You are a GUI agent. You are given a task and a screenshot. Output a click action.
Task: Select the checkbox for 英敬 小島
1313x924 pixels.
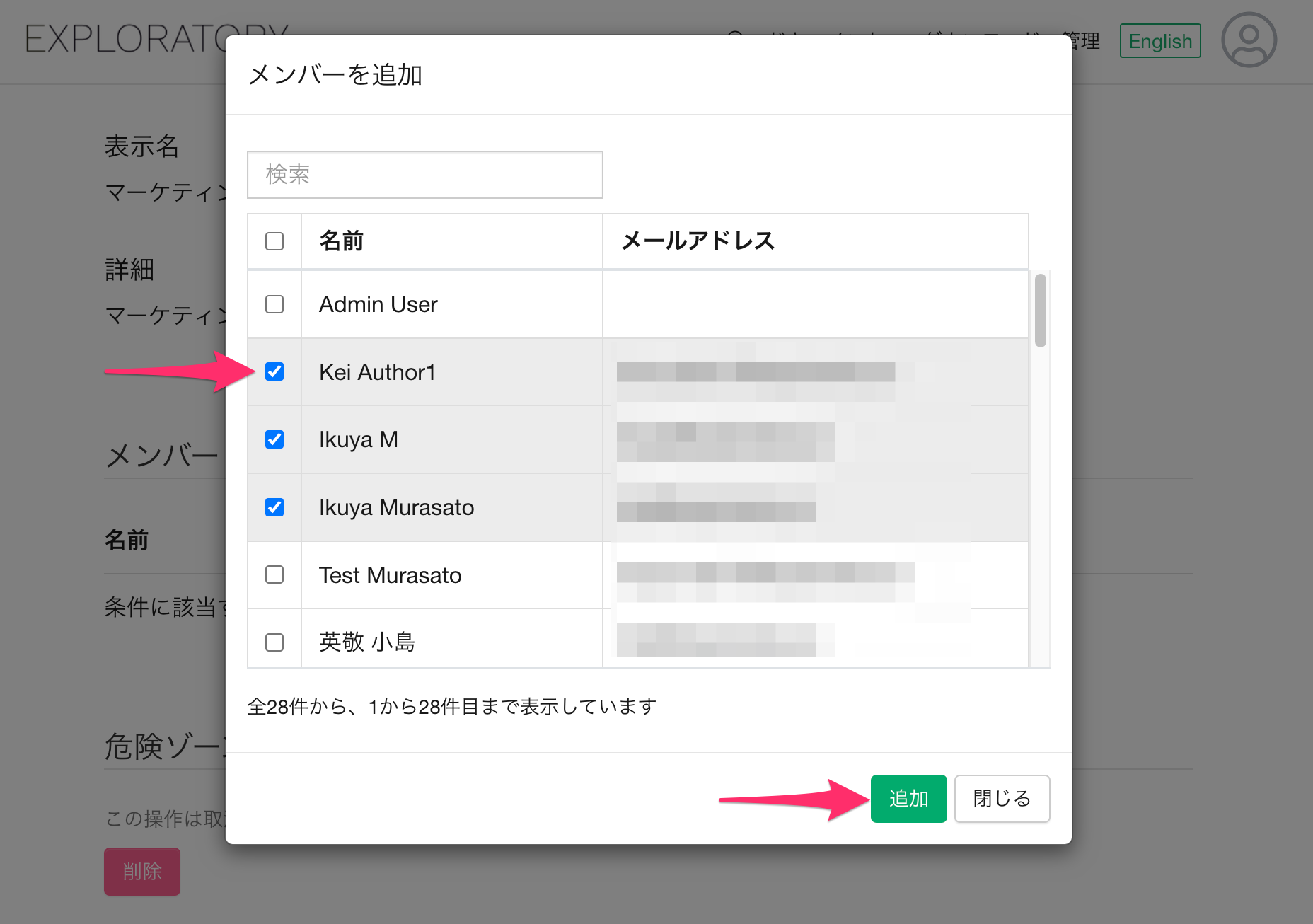274,642
